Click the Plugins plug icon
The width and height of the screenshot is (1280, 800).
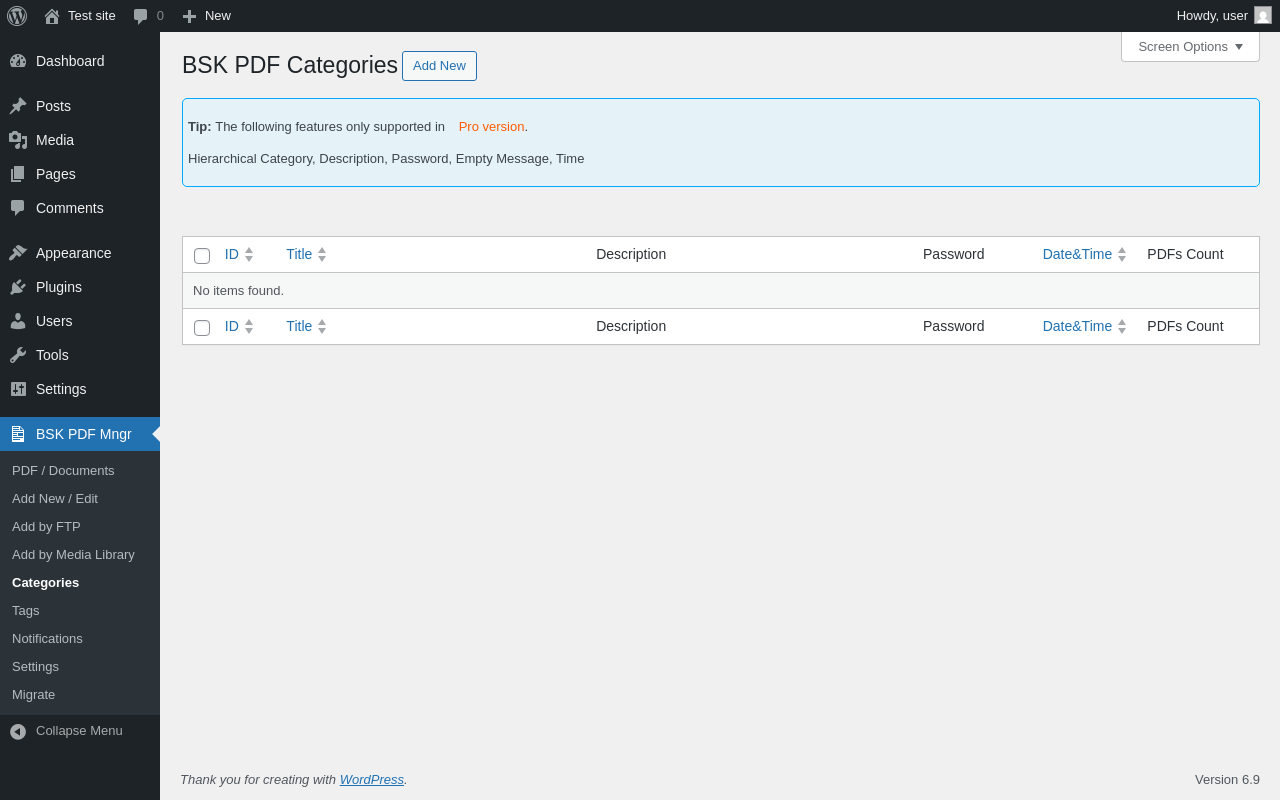click(x=18, y=287)
